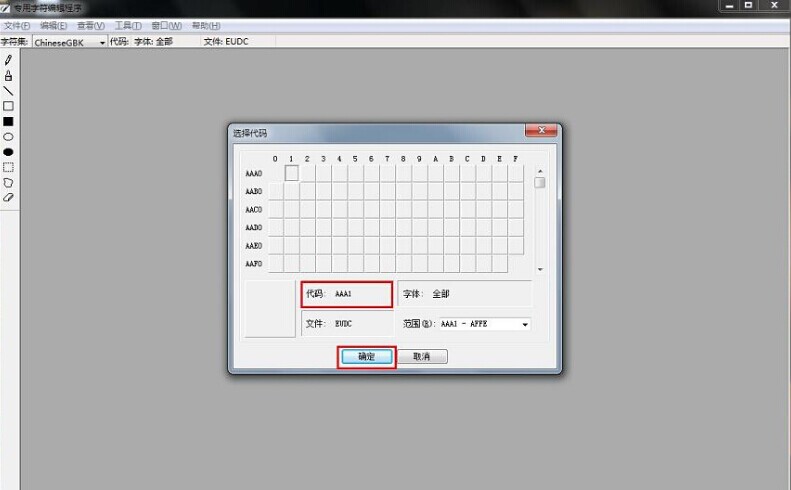Screen dimensions: 791x490
Task: Open the 工具 menu
Action: click(128, 25)
